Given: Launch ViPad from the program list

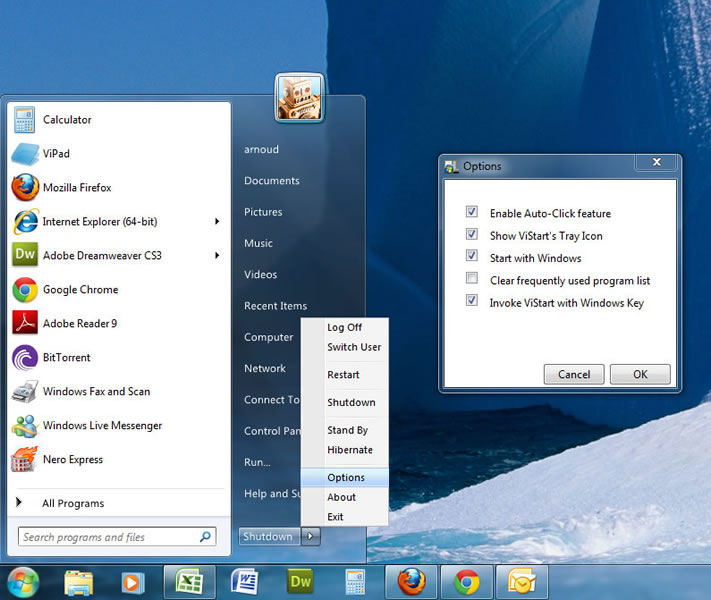Looking at the screenshot, I should coord(56,154).
